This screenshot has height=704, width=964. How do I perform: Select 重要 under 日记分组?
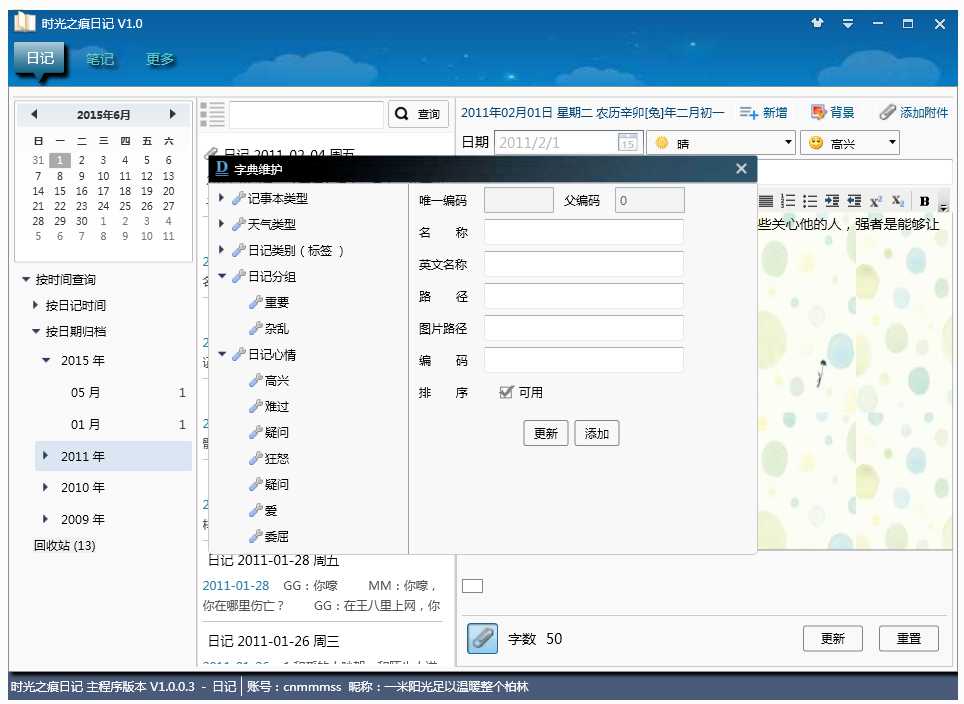click(269, 303)
